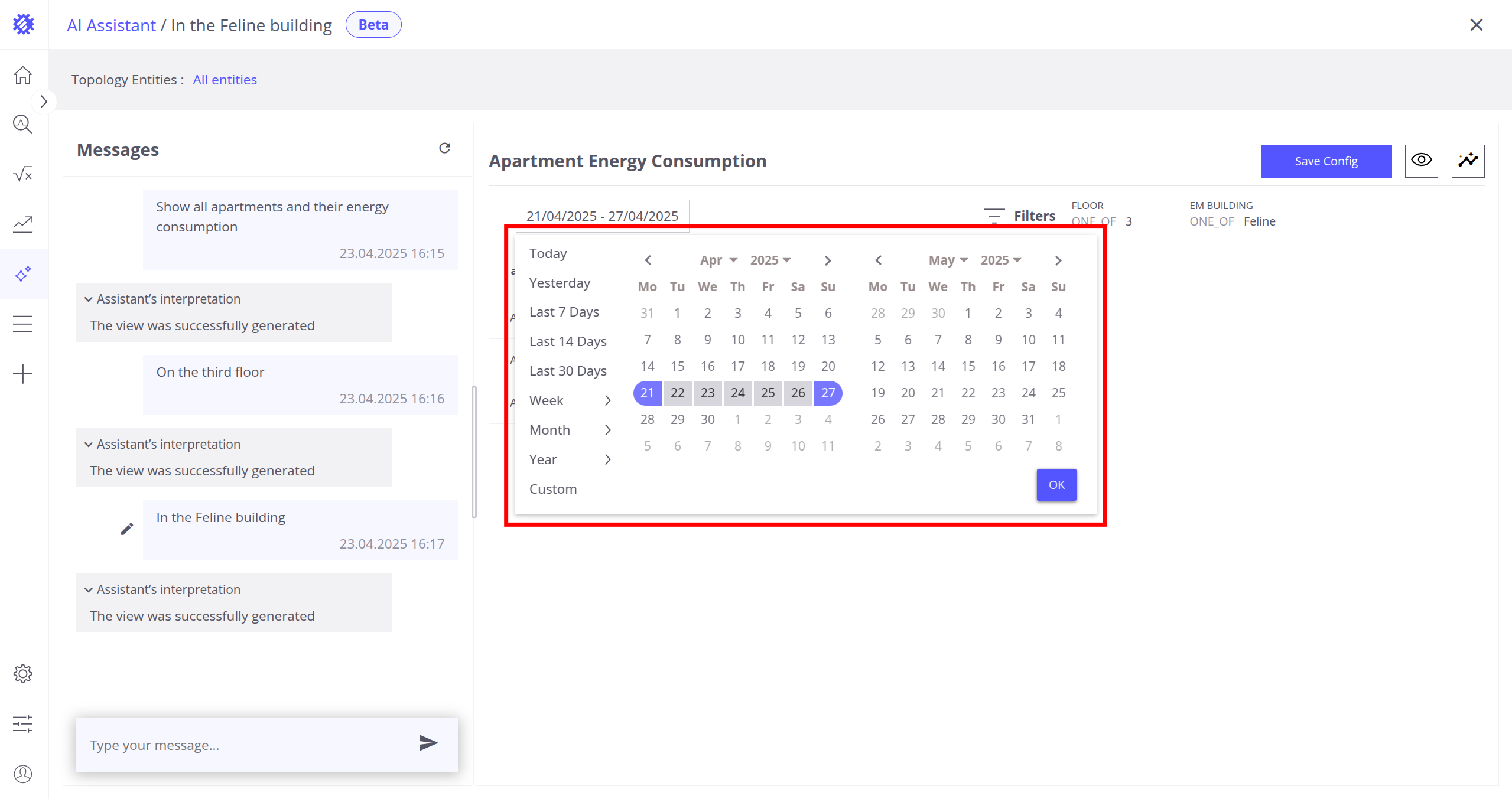Screen dimensions: 1512x799
Task: Click the home icon in sidebar
Action: coord(23,75)
